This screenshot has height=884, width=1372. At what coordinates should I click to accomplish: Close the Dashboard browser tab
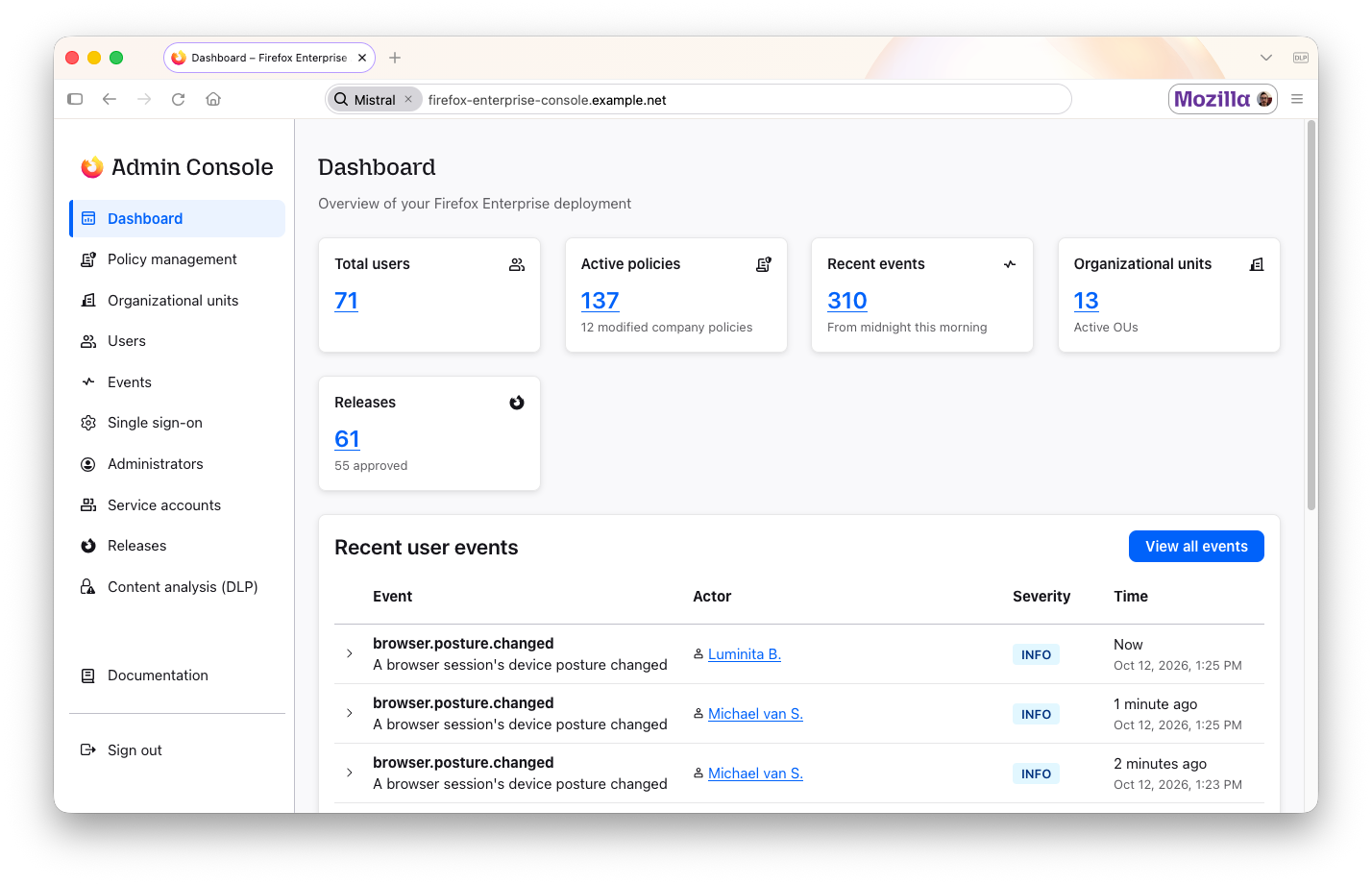pyautogui.click(x=362, y=58)
